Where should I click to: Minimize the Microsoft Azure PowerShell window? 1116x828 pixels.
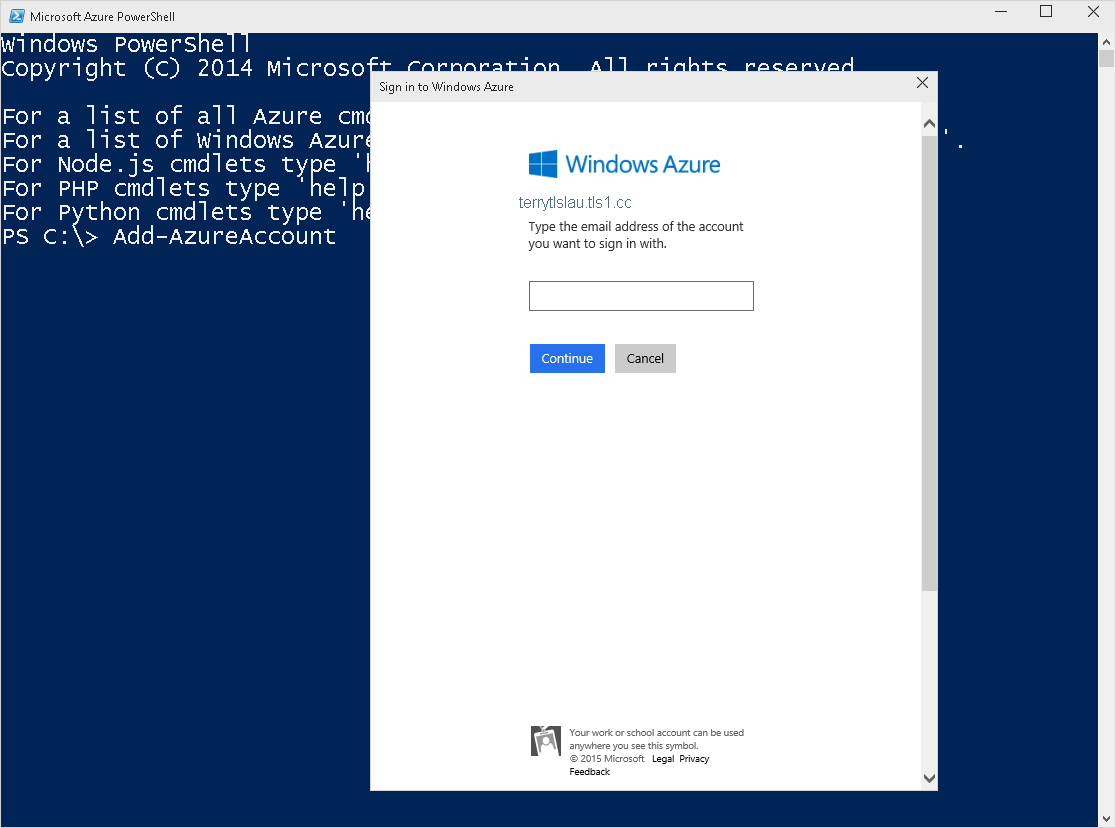(1001, 12)
